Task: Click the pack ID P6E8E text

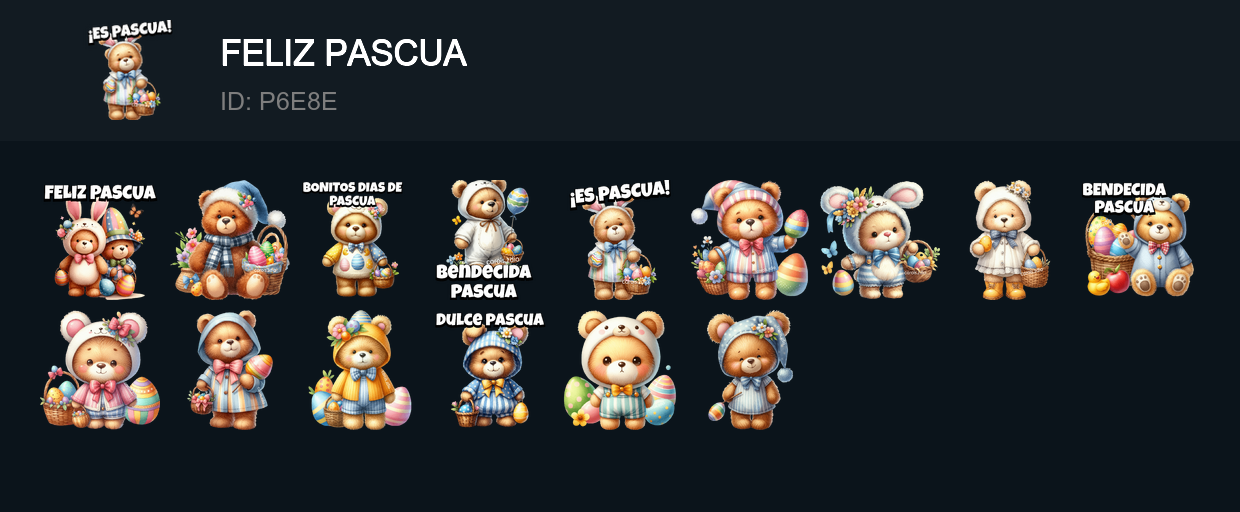Action: (279, 101)
